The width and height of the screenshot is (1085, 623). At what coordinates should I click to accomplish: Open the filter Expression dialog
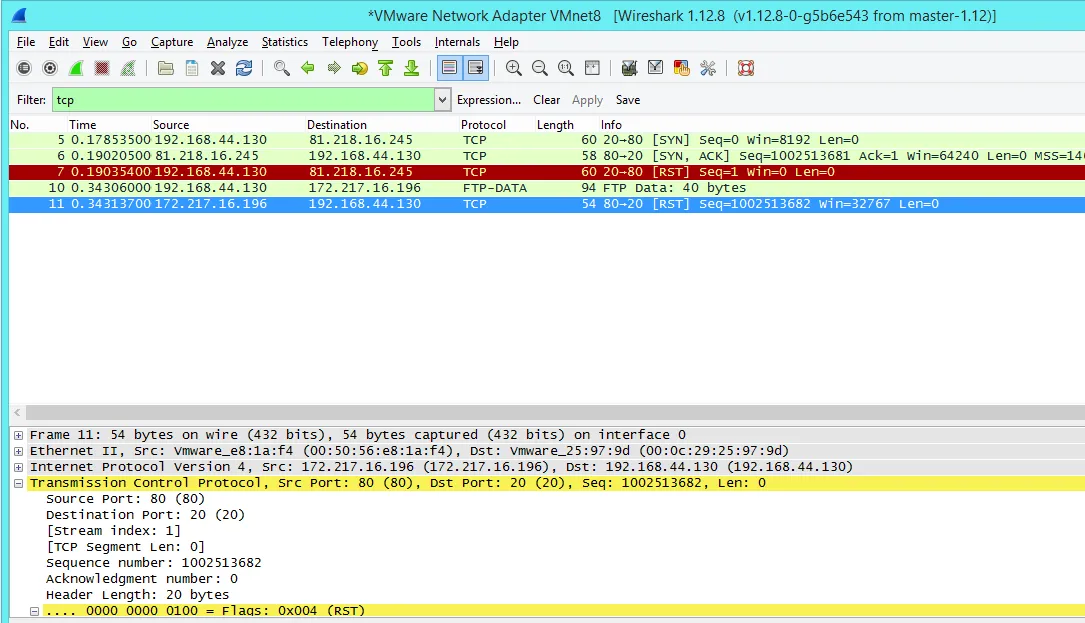pyautogui.click(x=489, y=100)
